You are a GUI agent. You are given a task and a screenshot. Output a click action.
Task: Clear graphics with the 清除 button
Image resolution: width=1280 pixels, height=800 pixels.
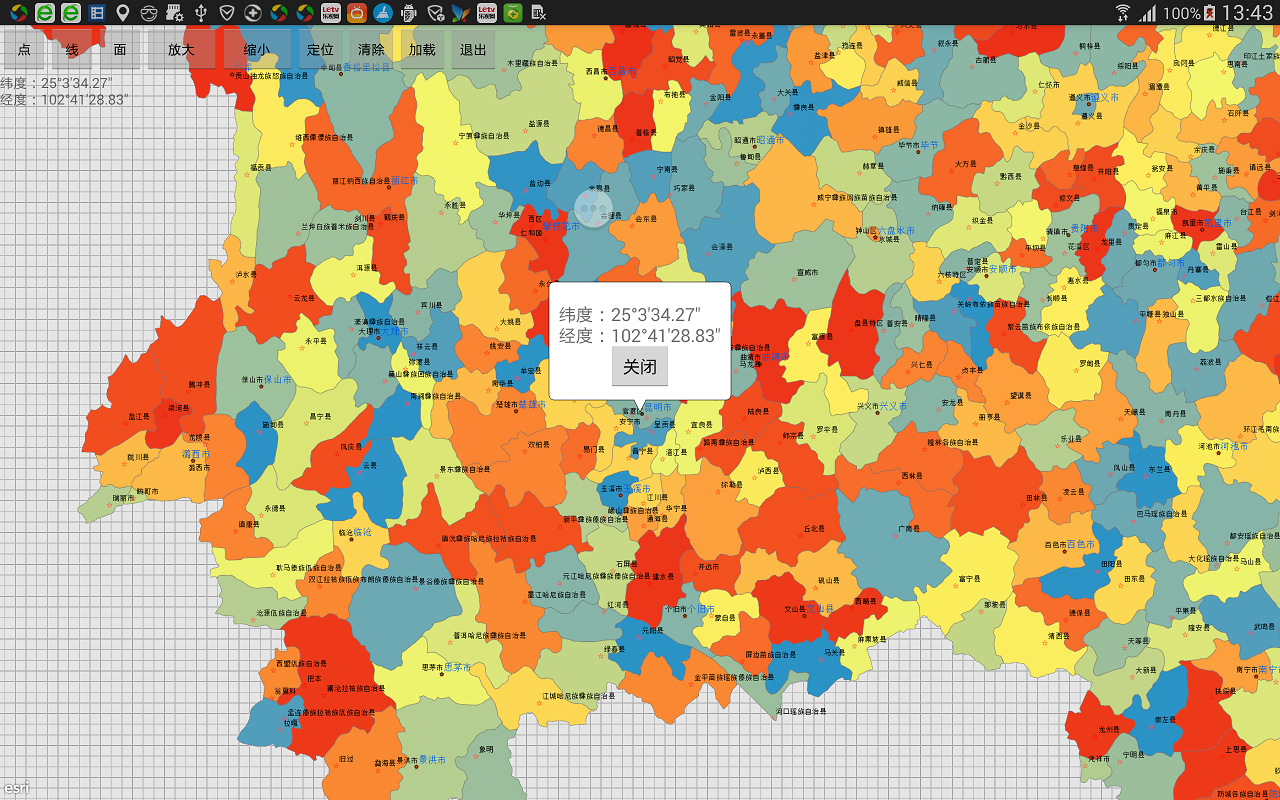[371, 50]
